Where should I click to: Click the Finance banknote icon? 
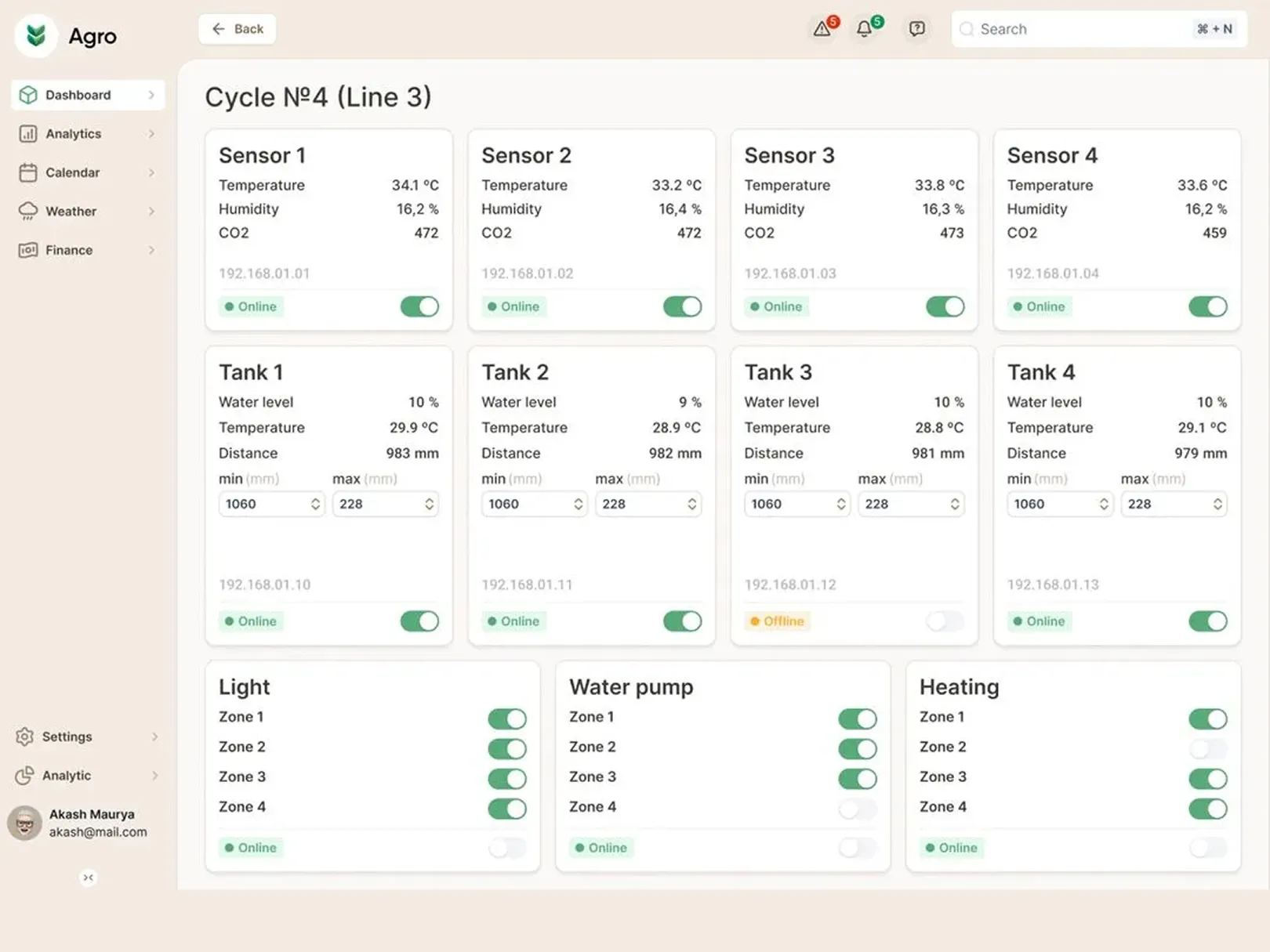[x=28, y=250]
